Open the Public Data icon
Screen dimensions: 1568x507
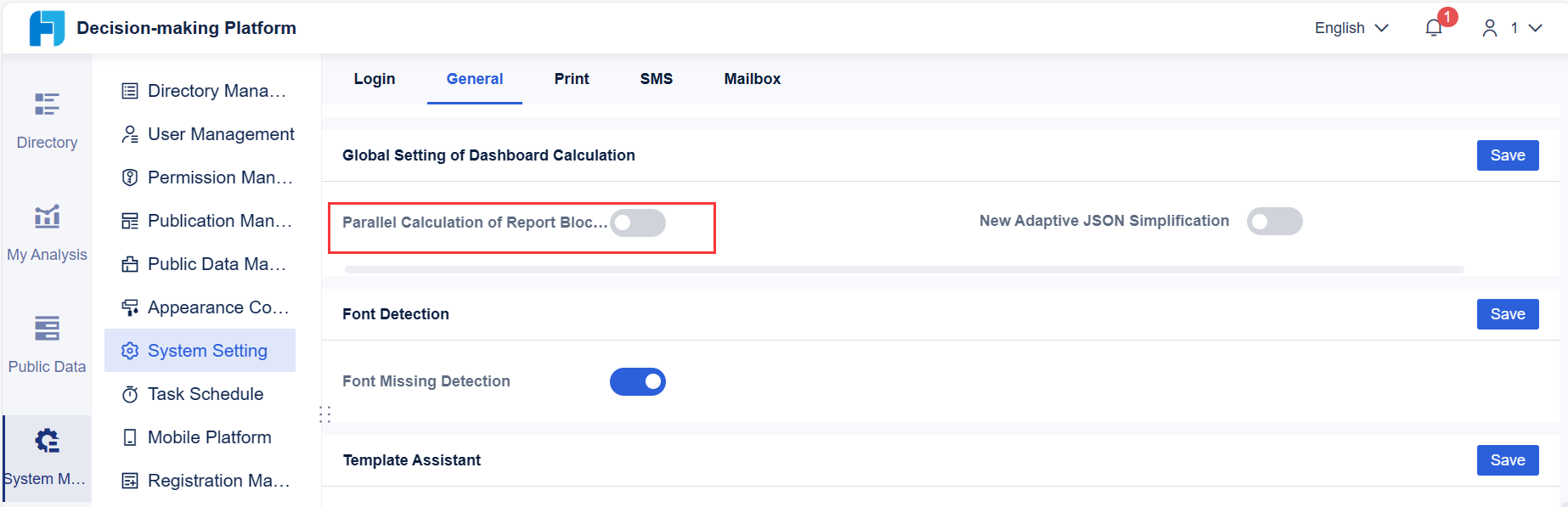pyautogui.click(x=47, y=329)
